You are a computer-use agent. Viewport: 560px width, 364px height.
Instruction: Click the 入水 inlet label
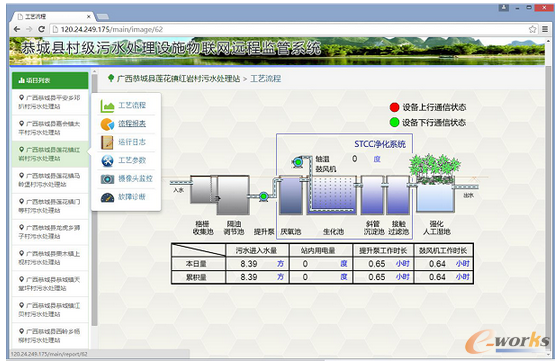click(x=179, y=190)
